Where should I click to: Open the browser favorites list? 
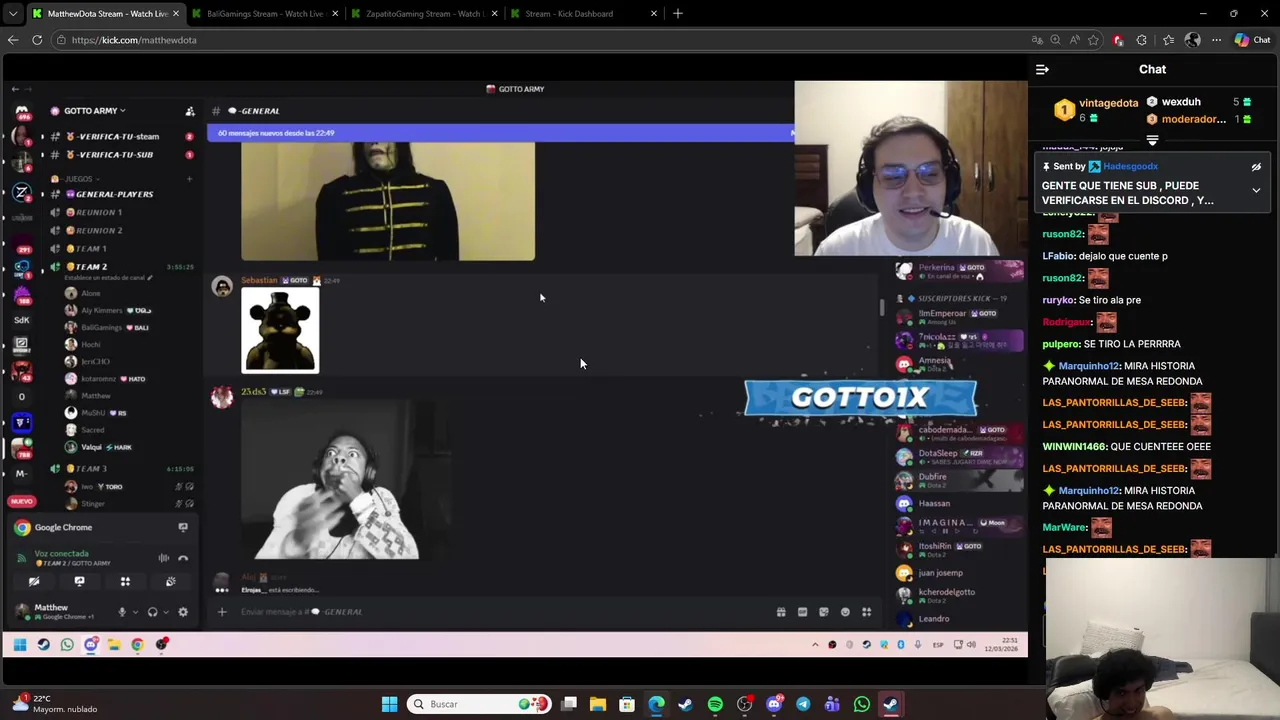tap(1168, 40)
